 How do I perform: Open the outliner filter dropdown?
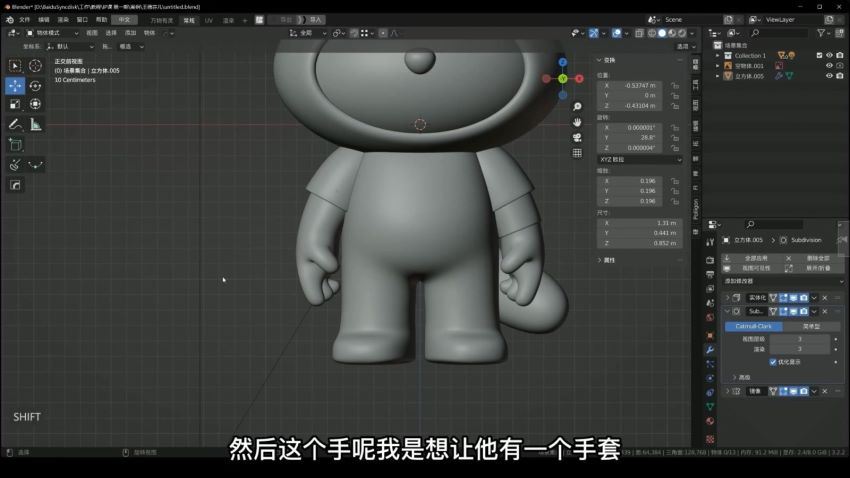[x=823, y=33]
